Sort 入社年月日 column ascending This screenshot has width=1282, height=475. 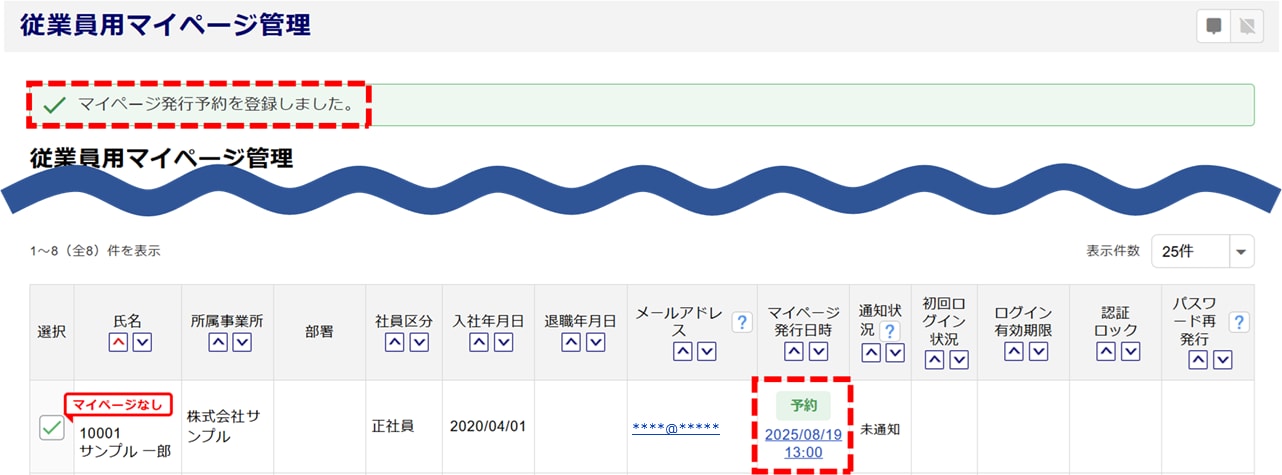point(479,343)
